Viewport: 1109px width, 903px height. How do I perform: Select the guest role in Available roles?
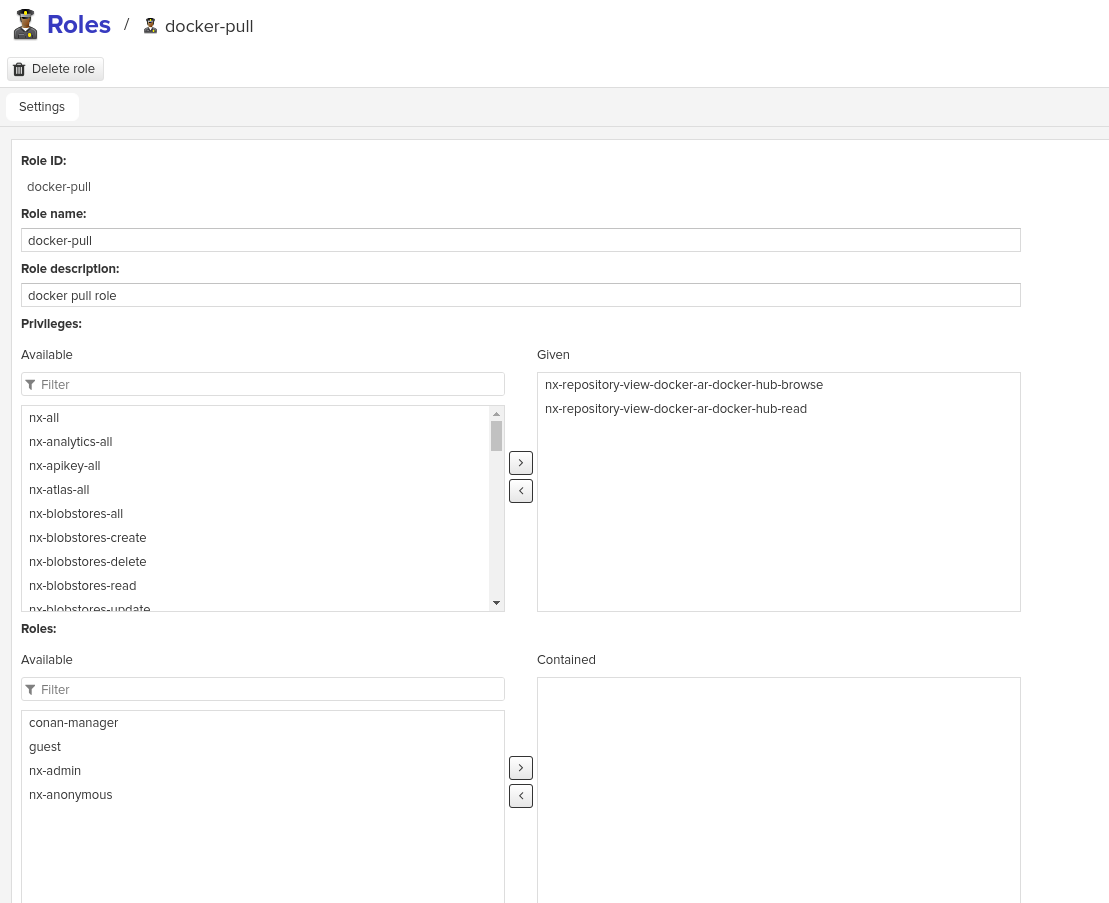click(x=45, y=746)
